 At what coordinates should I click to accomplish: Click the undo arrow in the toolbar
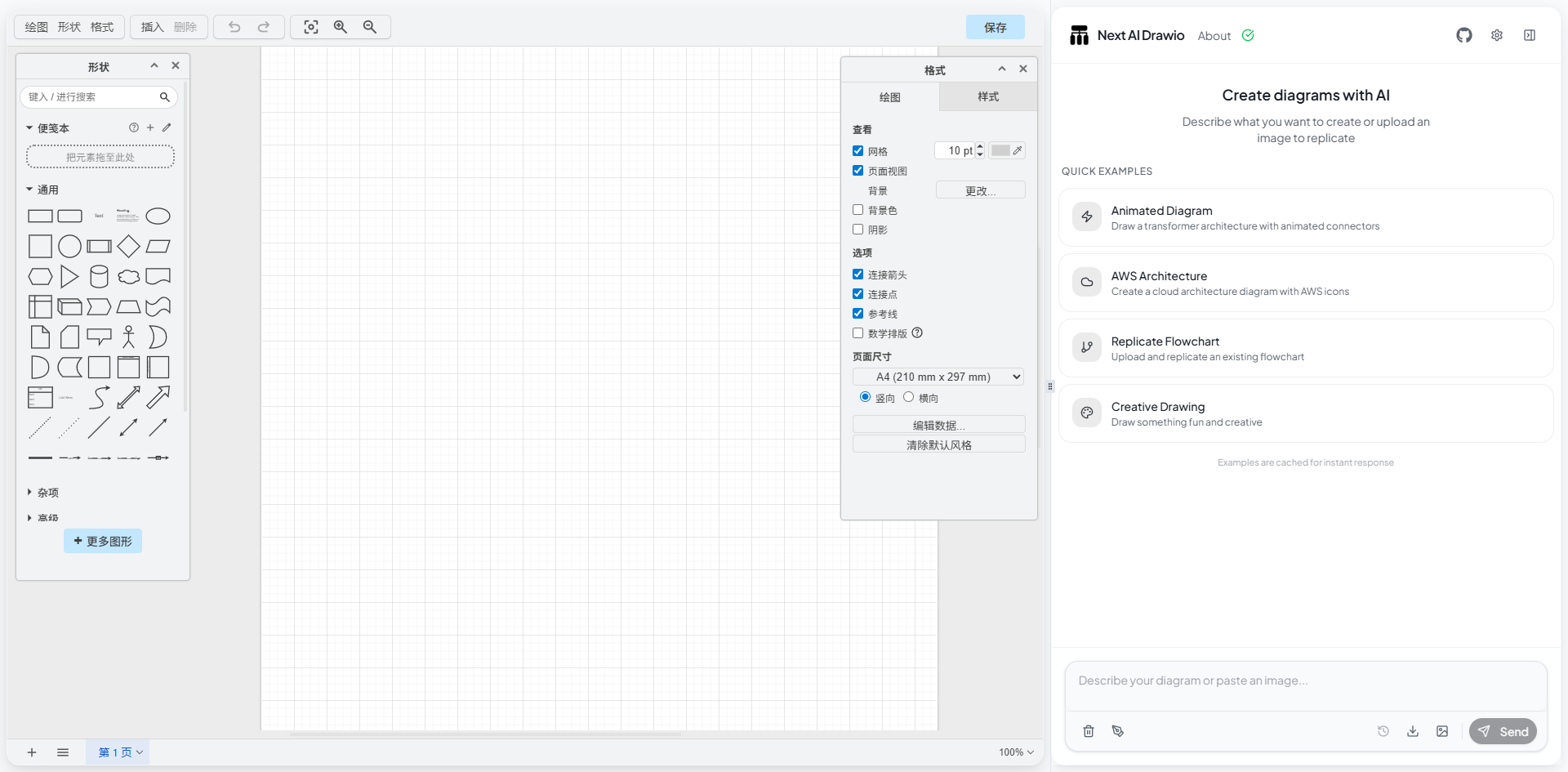(x=234, y=27)
